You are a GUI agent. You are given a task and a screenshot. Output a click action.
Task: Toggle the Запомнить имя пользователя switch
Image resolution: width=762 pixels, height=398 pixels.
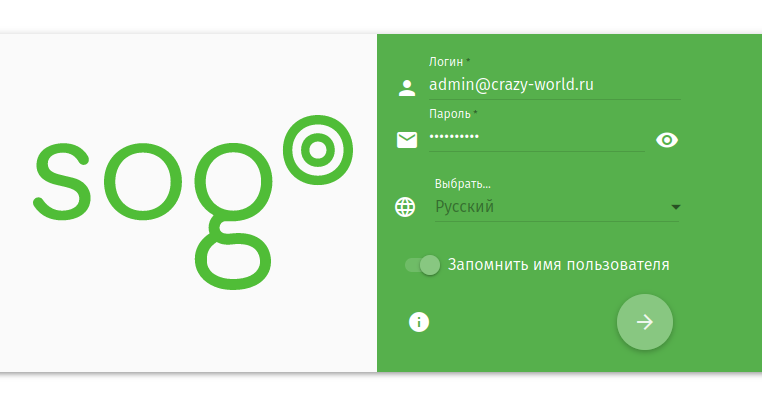tap(423, 265)
